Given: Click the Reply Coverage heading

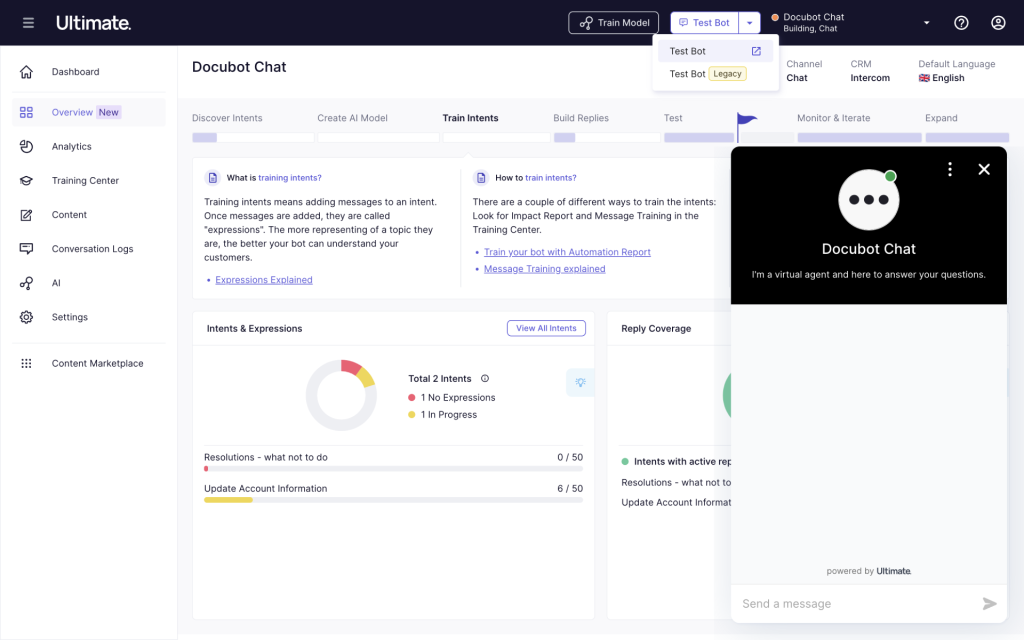Looking at the screenshot, I should pyautogui.click(x=656, y=328).
